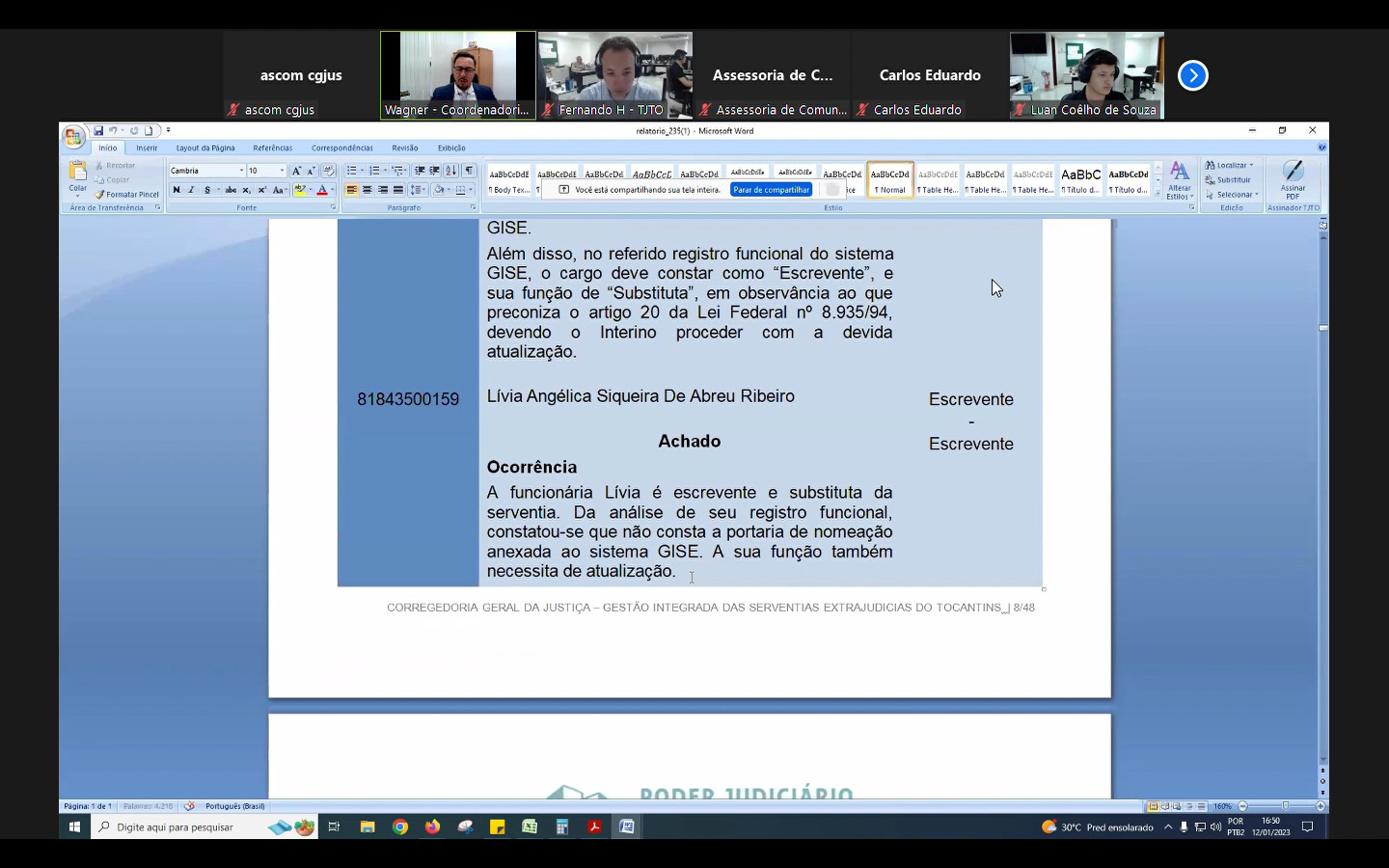Click the Parar de compartilhar button
Screen dimensions: 1389x868
point(771,190)
